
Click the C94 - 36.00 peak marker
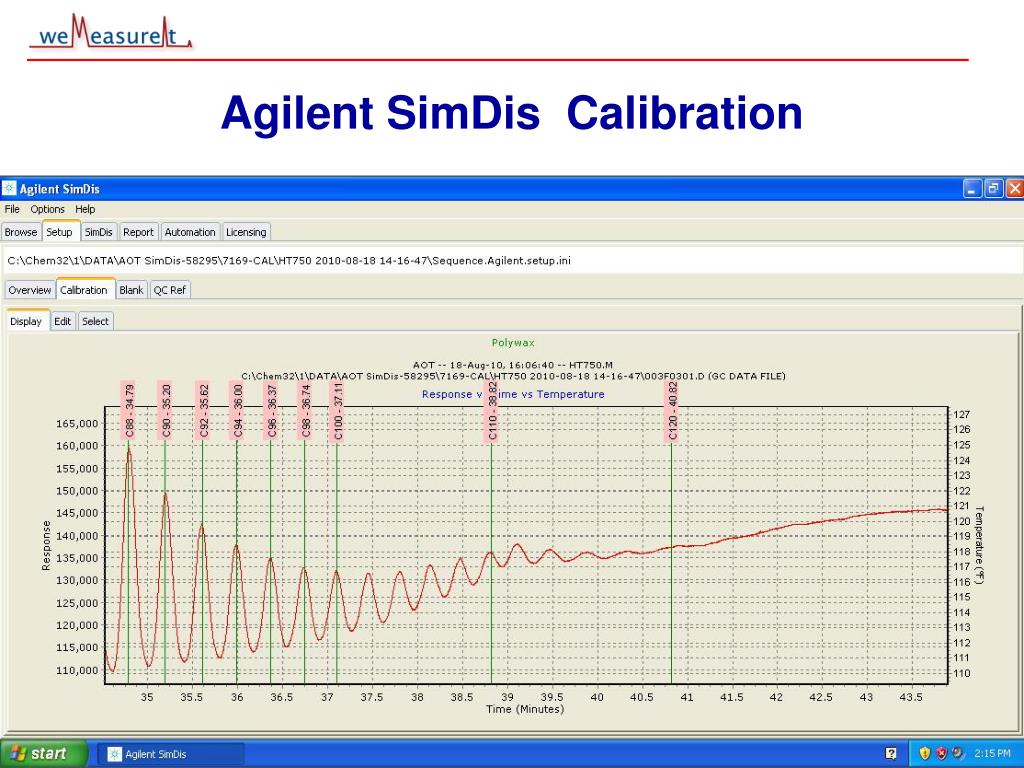(x=237, y=411)
